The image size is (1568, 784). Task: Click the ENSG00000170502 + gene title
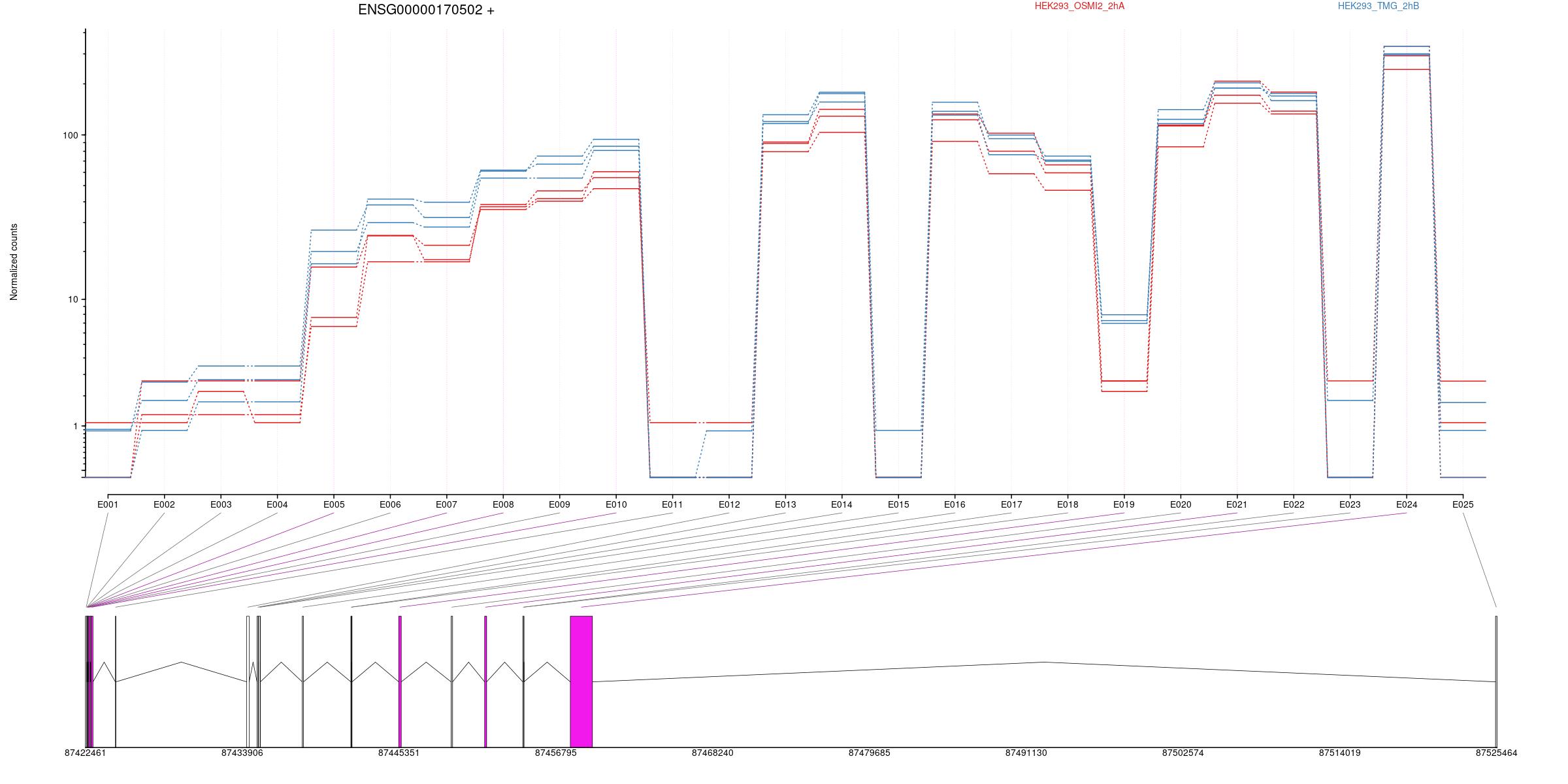point(426,10)
